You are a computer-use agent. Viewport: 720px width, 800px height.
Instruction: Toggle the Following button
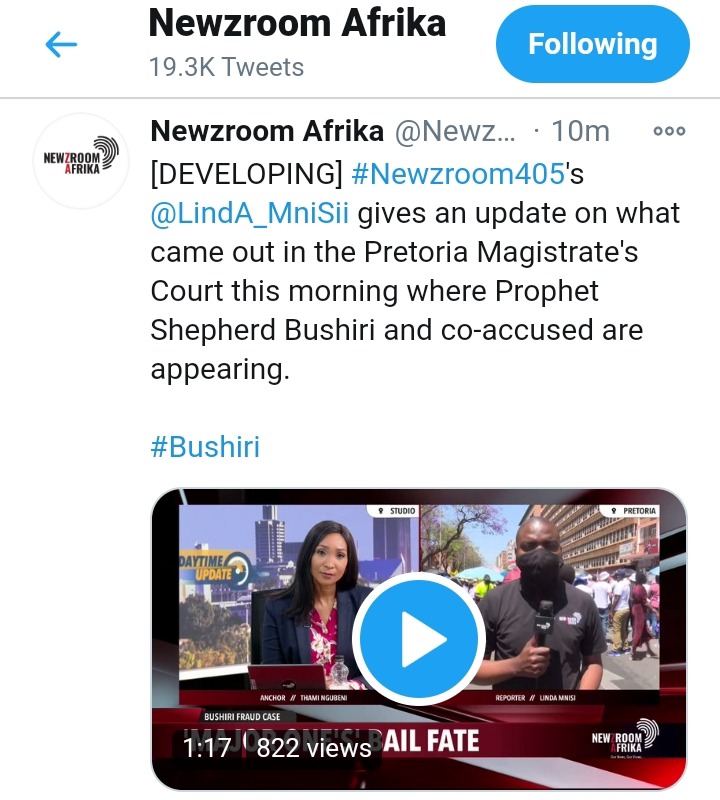[592, 44]
